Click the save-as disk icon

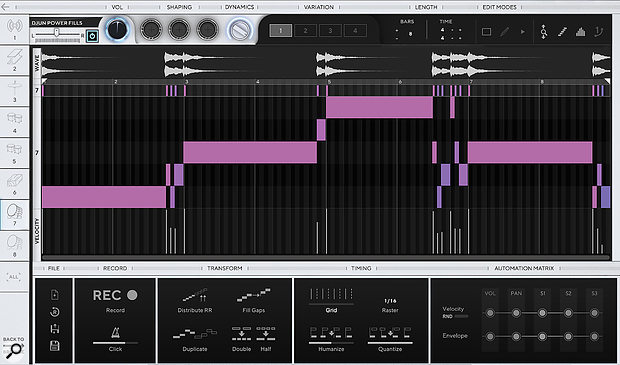point(55,329)
